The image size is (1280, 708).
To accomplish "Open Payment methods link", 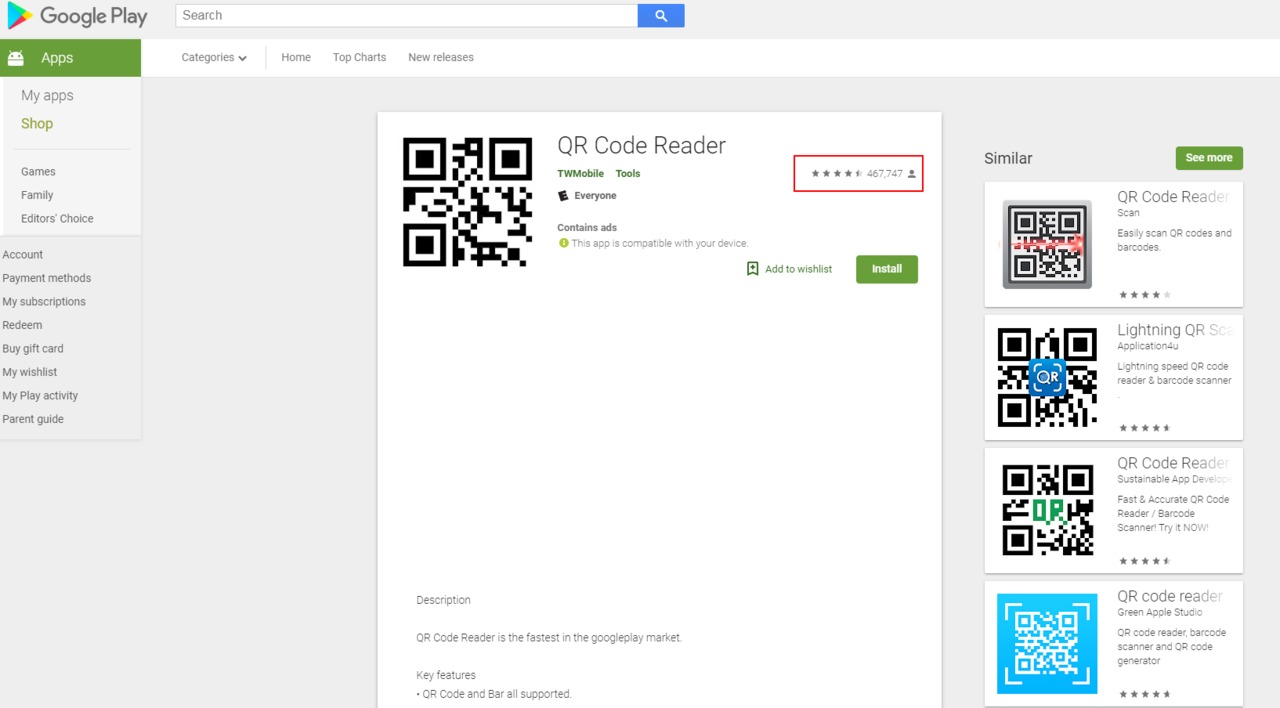I will click(46, 278).
